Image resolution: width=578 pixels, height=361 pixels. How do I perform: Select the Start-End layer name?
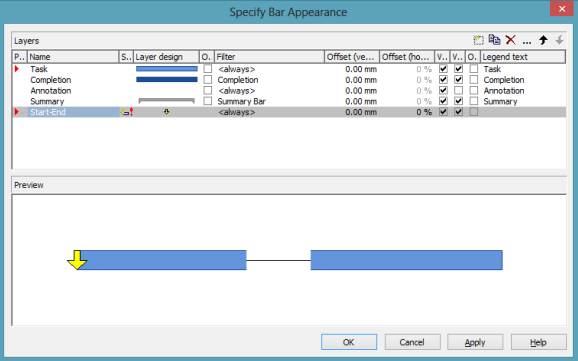point(48,112)
